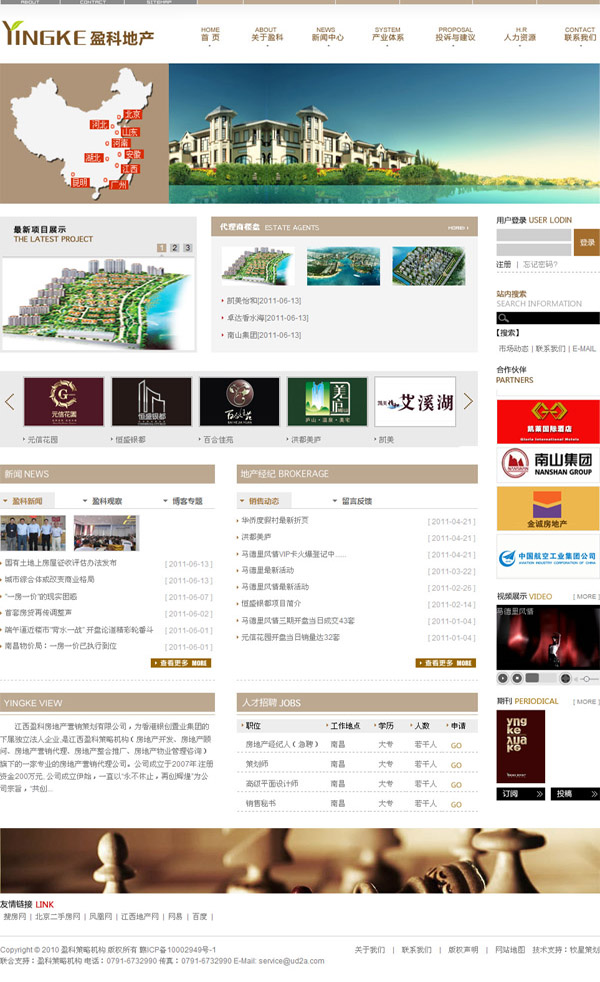Viewport: 600px width, 982px height.
Task: Select 北京 on the China map
Action: (133, 115)
